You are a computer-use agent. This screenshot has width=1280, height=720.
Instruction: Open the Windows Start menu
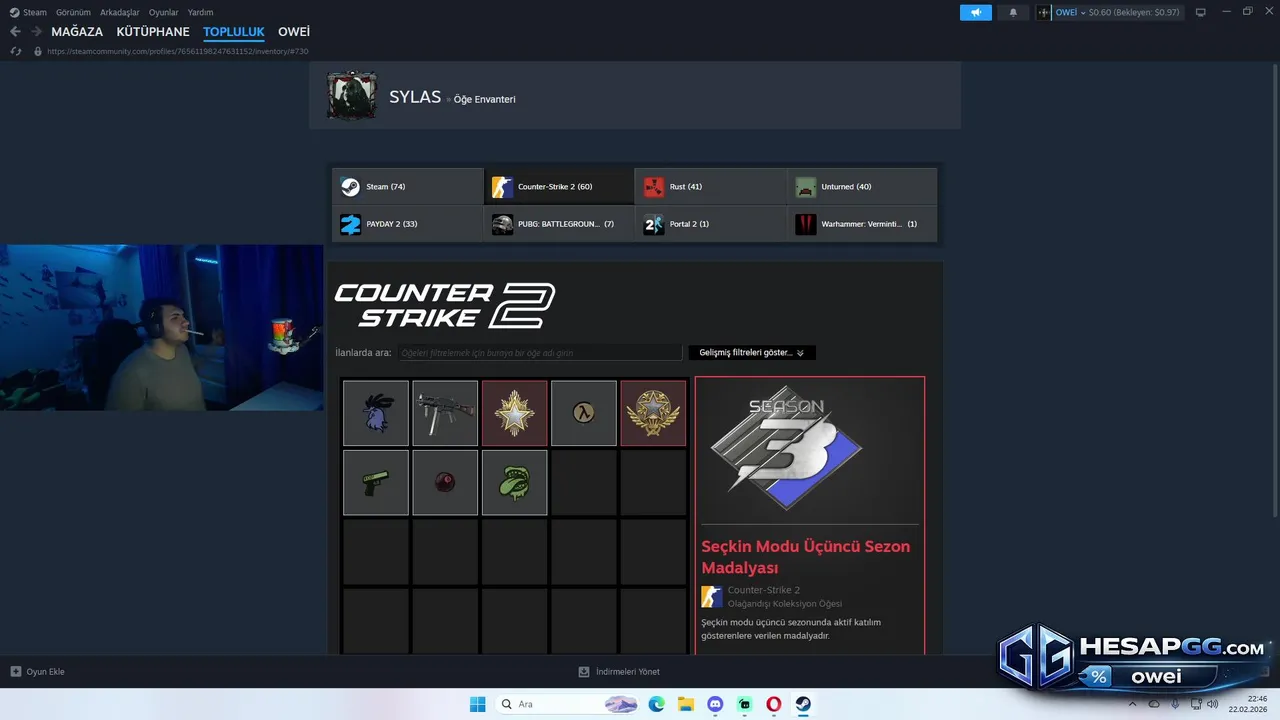coord(477,704)
